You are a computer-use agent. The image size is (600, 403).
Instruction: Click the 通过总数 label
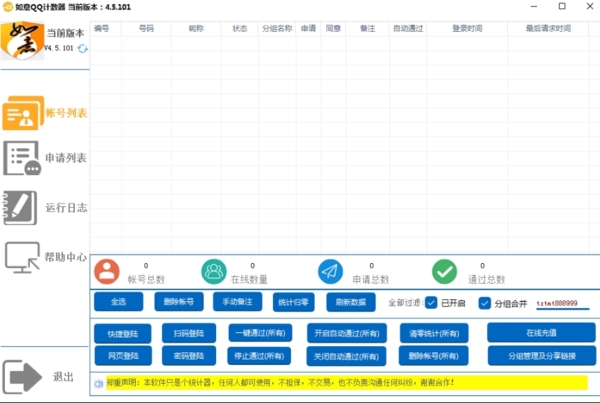(486, 279)
